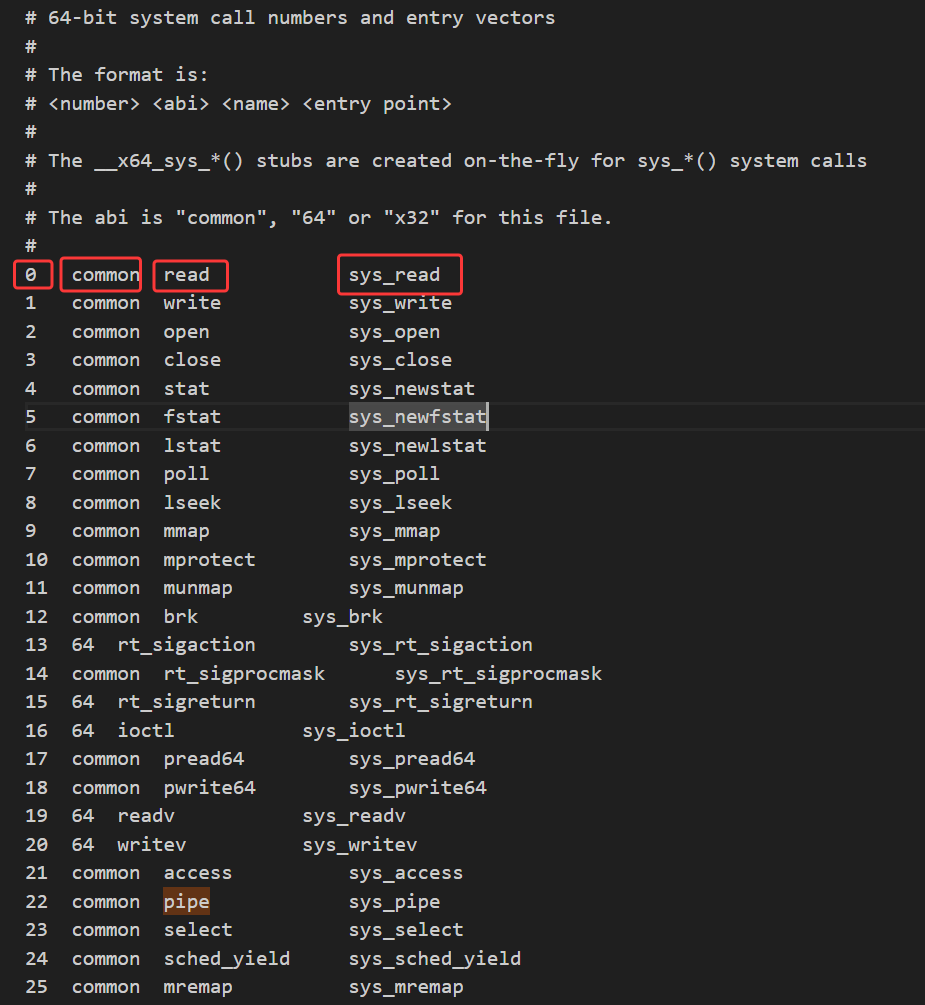Click the sys_mremap entry point
925x1005 pixels.
tap(406, 987)
